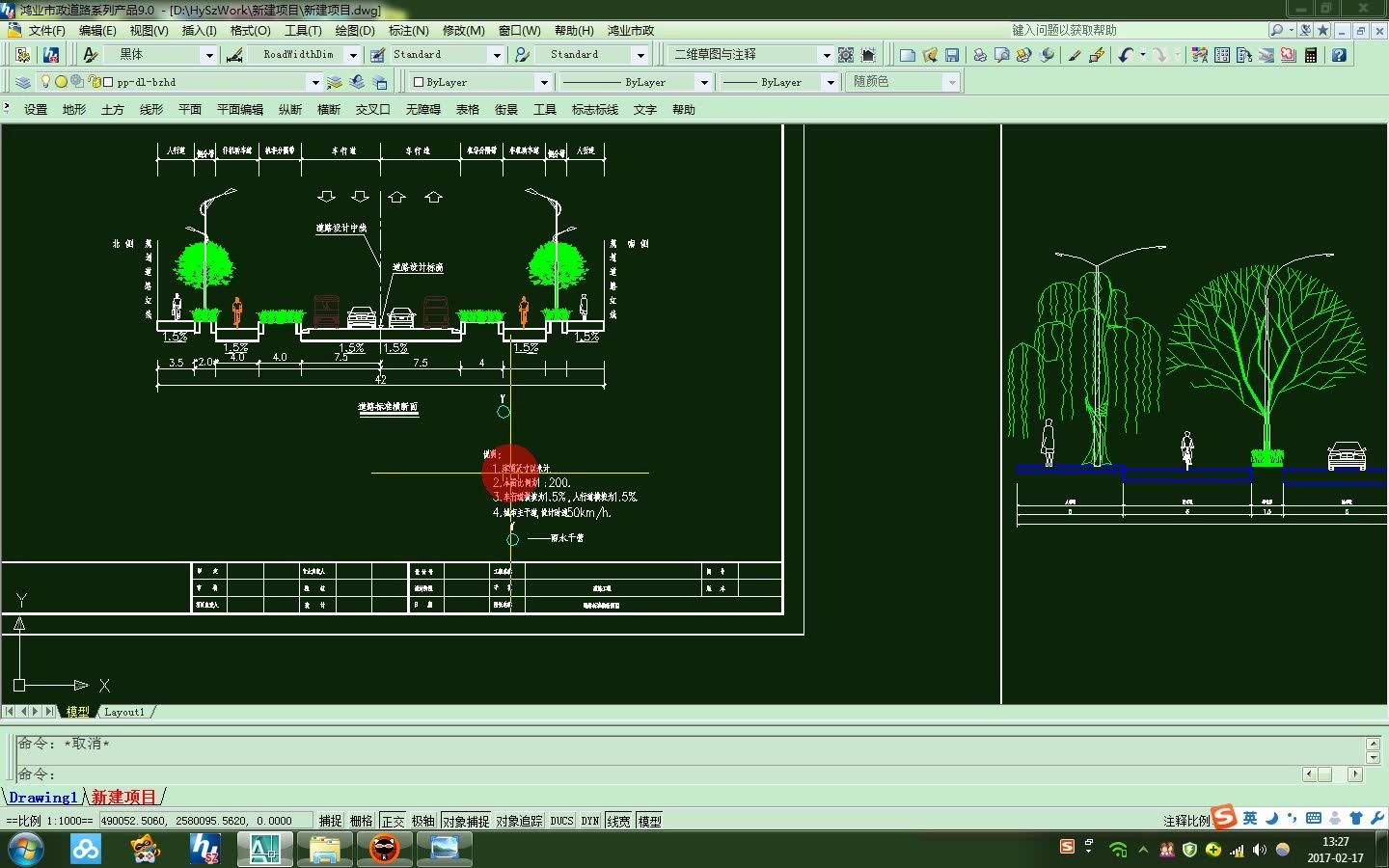Expand the pp-dl-bzhd layer dropdown

click(x=314, y=82)
